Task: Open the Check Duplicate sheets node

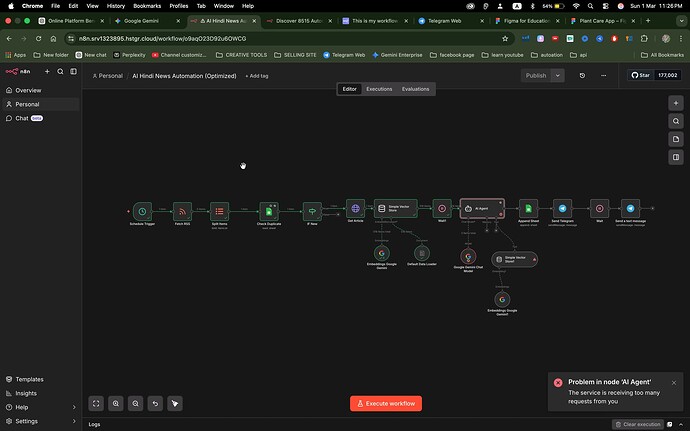Action: point(267,211)
